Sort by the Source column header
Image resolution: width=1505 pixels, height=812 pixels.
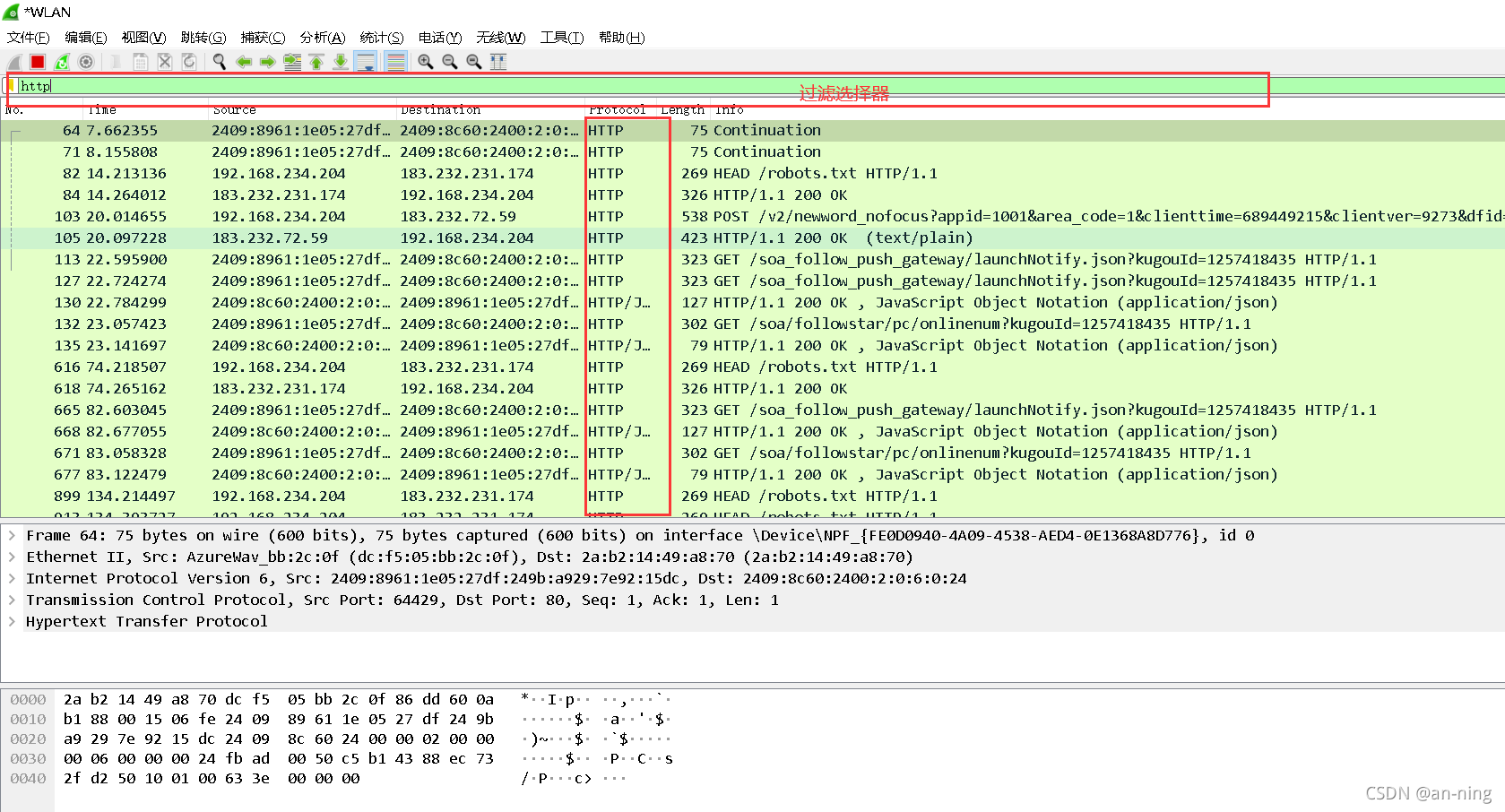301,110
